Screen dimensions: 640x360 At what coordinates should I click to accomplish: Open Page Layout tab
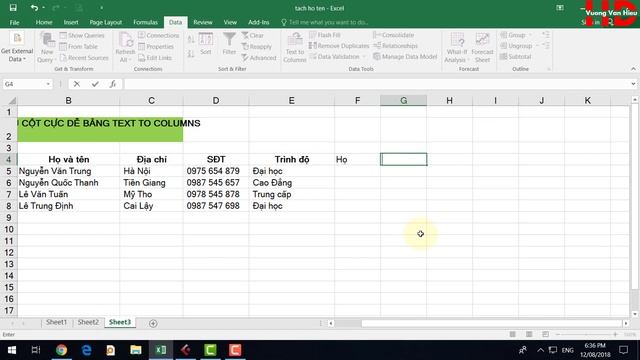[106, 22]
